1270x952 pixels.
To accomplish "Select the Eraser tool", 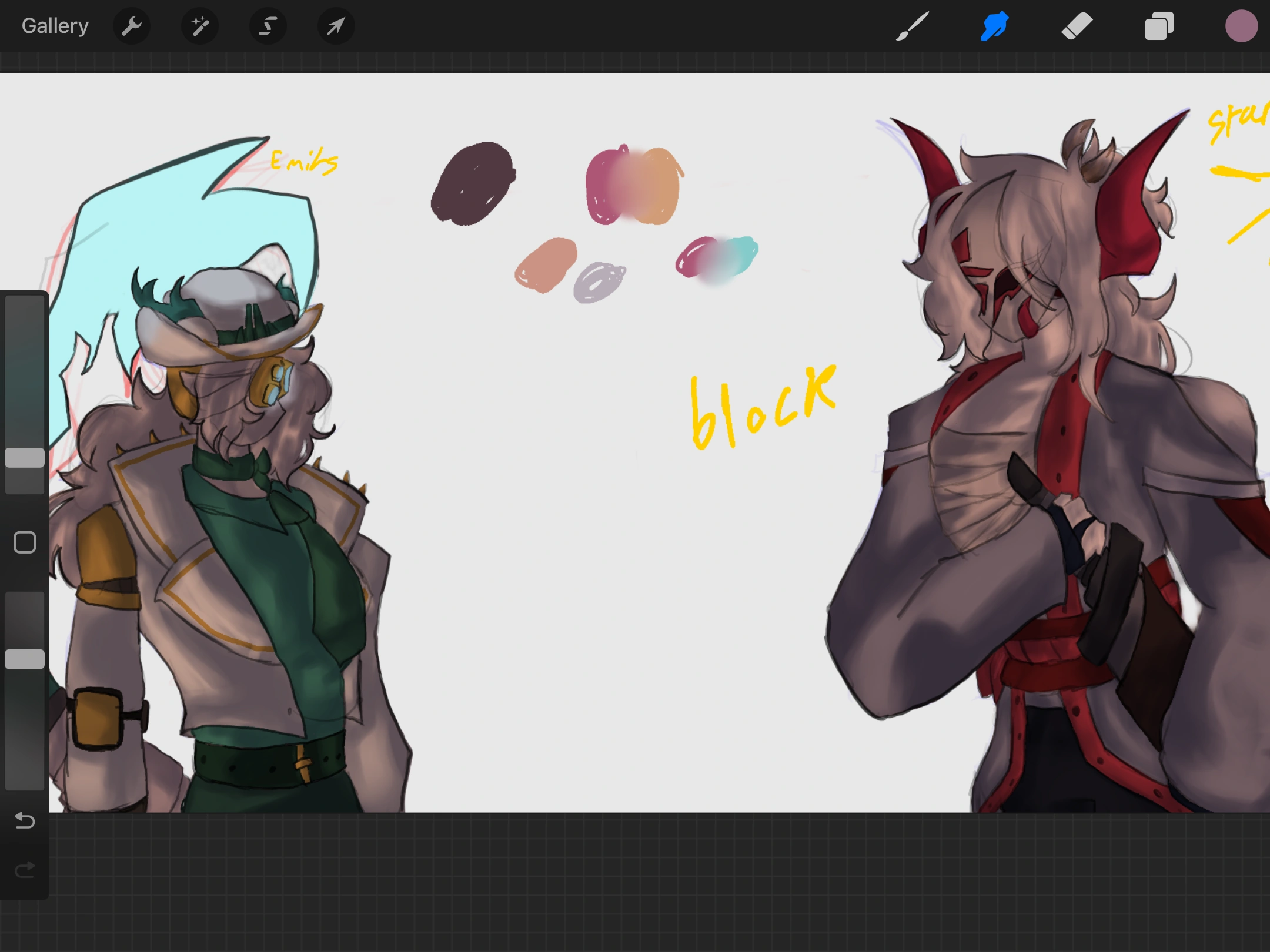I will point(1077,26).
